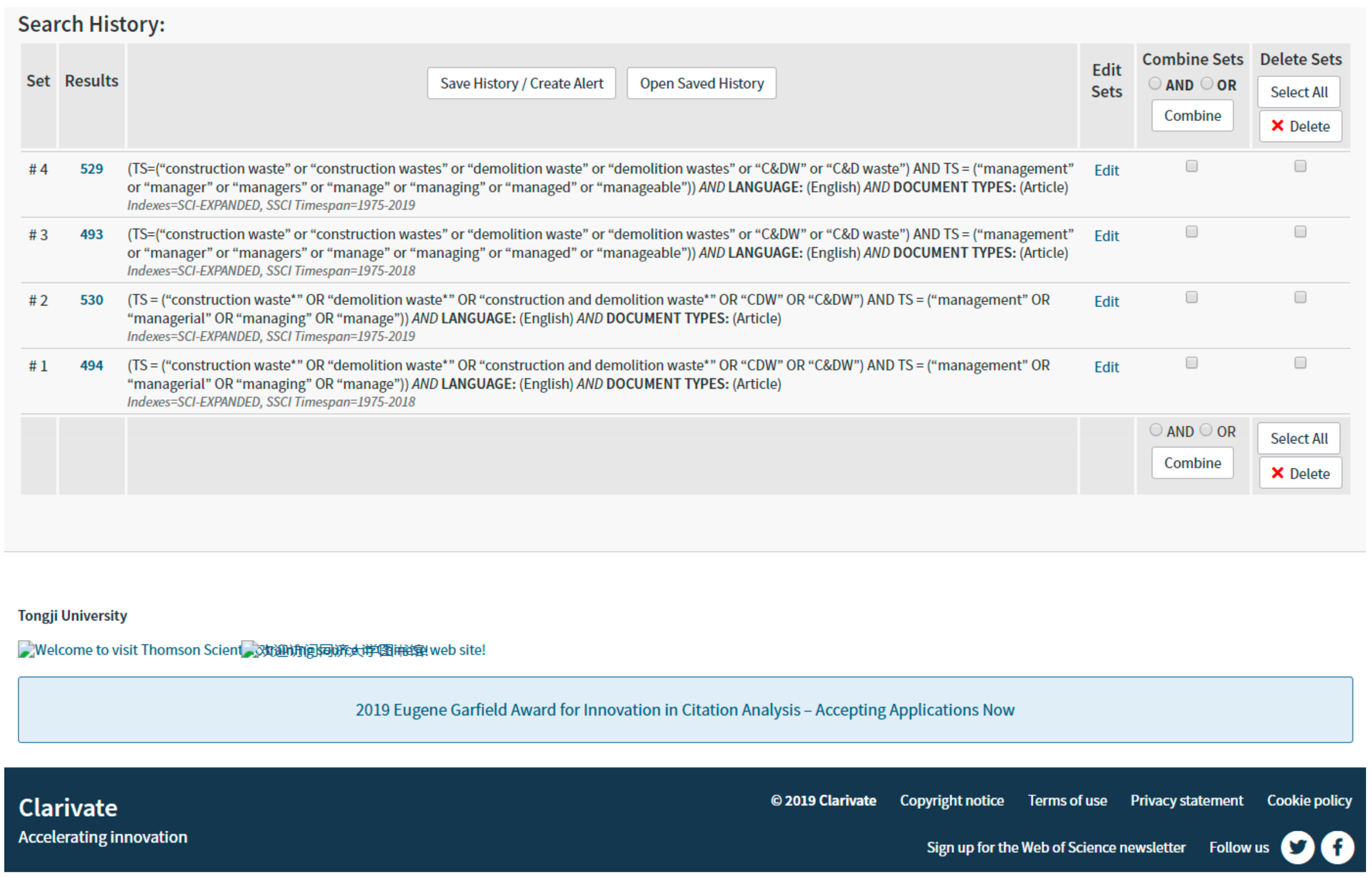Screen dimensions: 1372x877
Task: Click Edit link for set #2
Action: tap(1107, 301)
